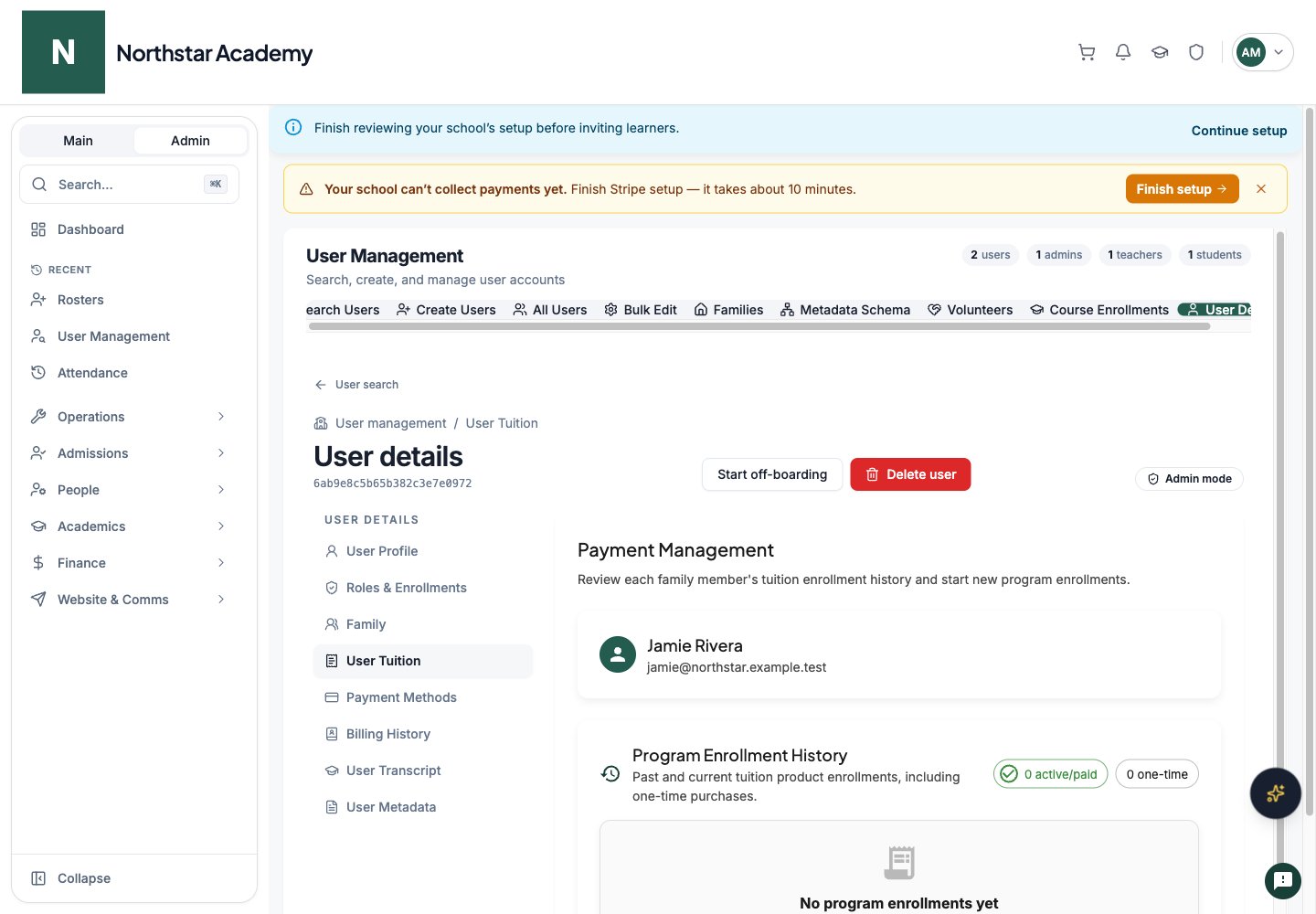Expand the Operations menu

click(x=128, y=417)
